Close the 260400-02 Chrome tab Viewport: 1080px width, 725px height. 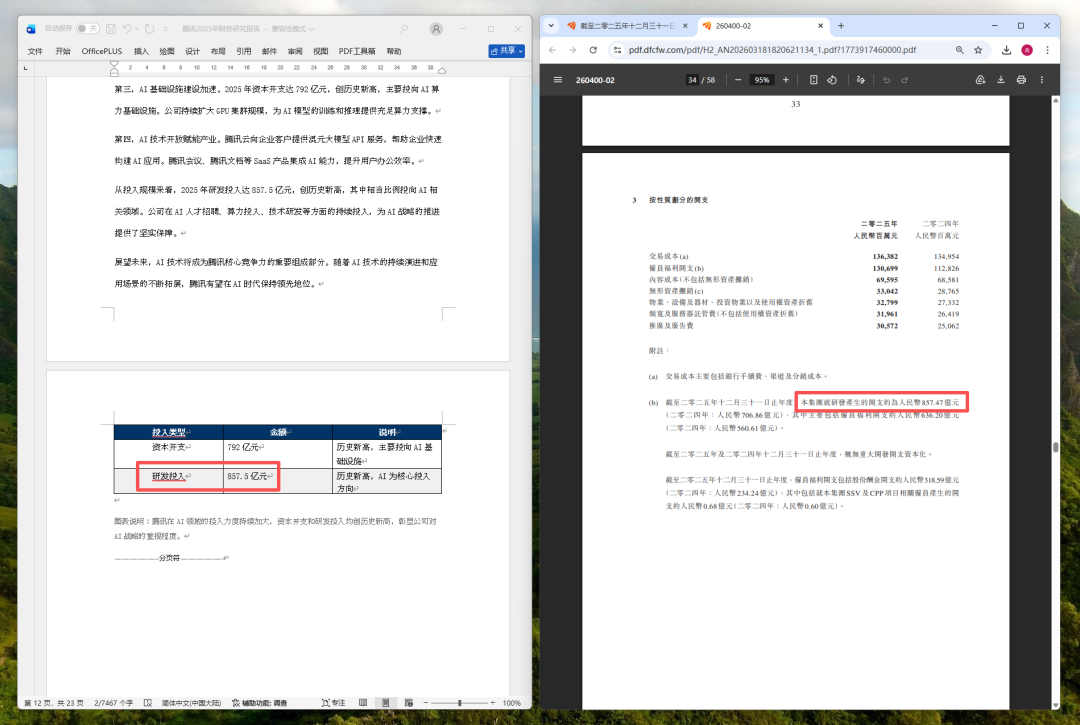(x=820, y=26)
